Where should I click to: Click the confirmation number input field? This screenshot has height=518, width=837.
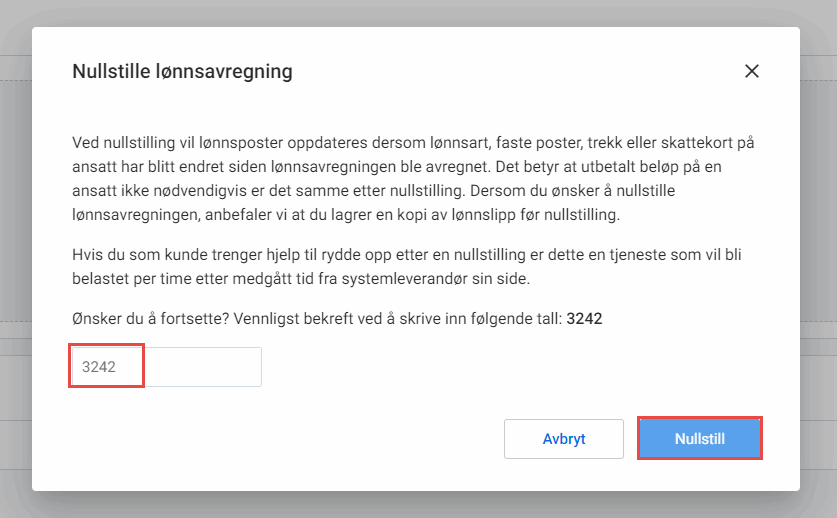166,367
